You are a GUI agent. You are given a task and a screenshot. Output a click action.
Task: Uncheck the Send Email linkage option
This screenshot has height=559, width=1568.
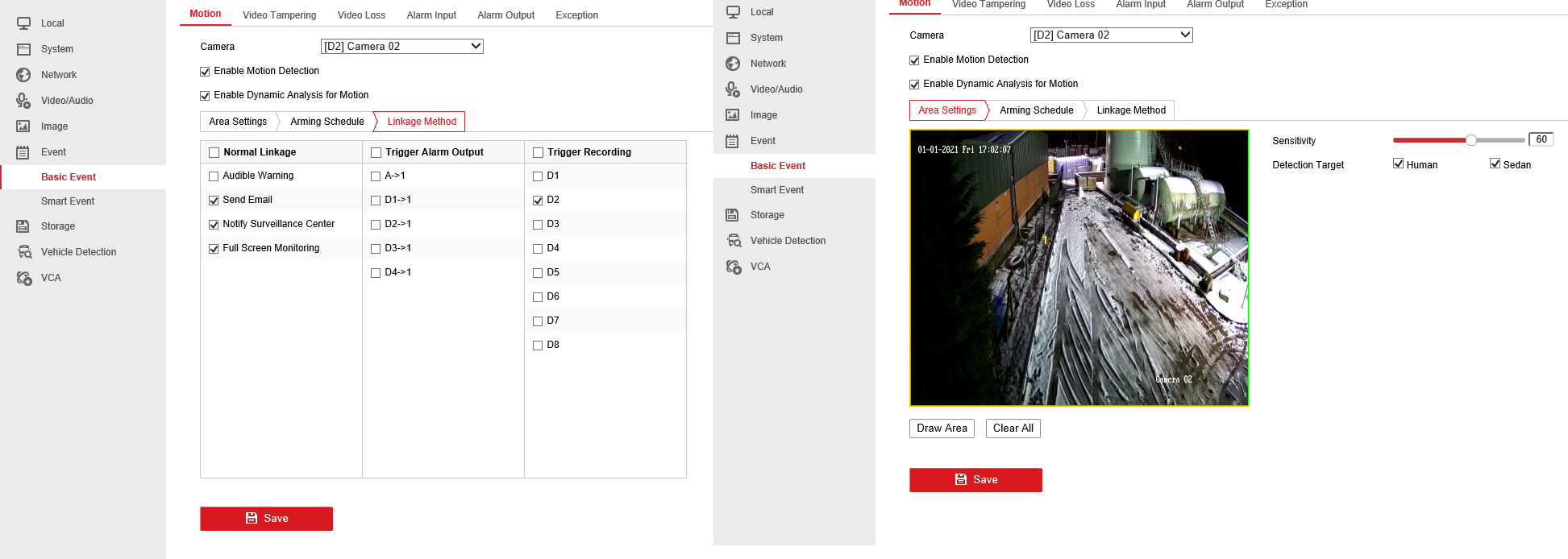coord(214,201)
